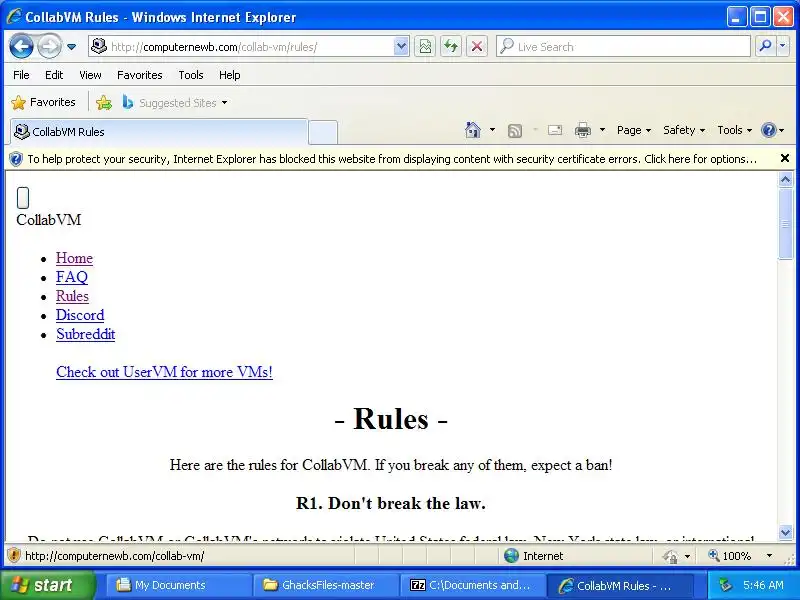The height and width of the screenshot is (600, 800).
Task: Open the Safety command bar menu
Action: click(x=684, y=130)
